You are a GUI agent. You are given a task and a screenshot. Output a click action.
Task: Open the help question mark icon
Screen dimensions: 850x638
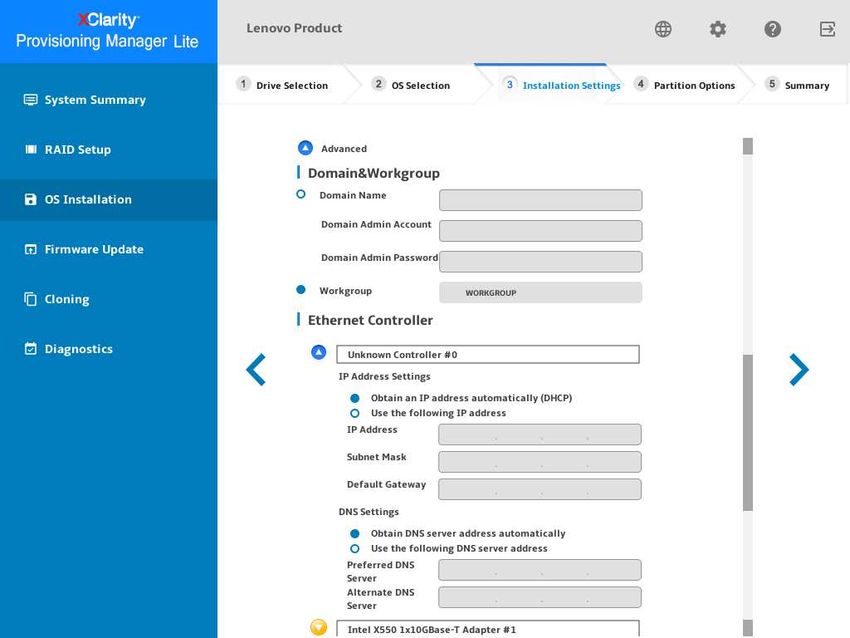click(x=772, y=29)
